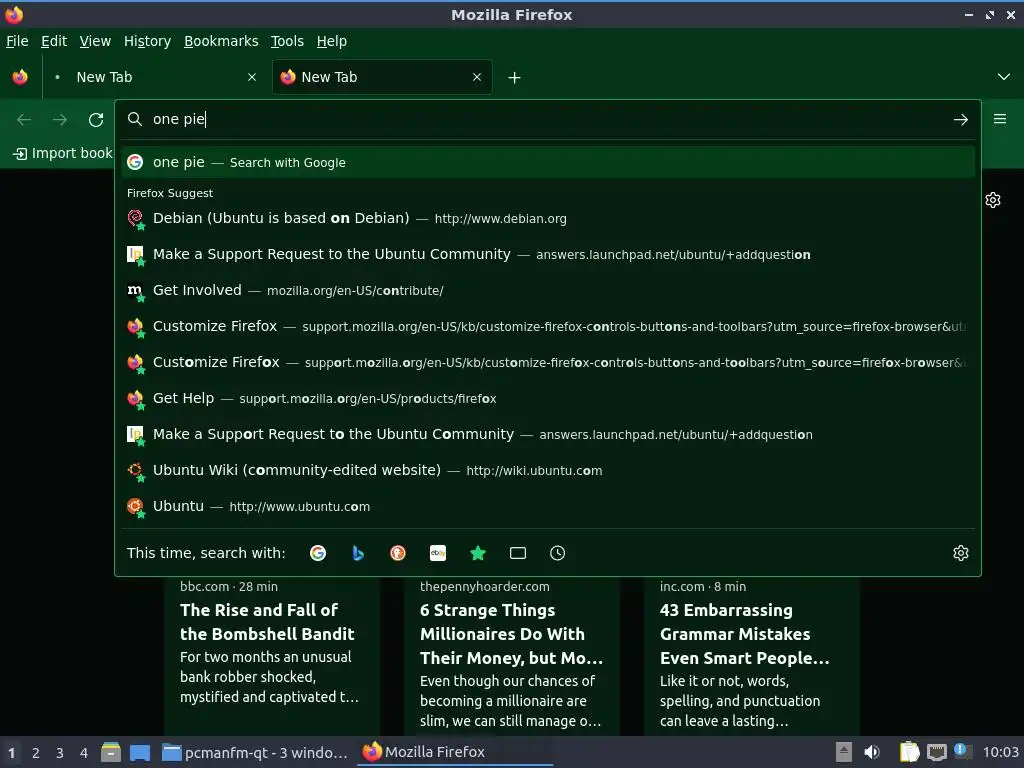Click the Import bookmarks toolbar button

(63, 153)
